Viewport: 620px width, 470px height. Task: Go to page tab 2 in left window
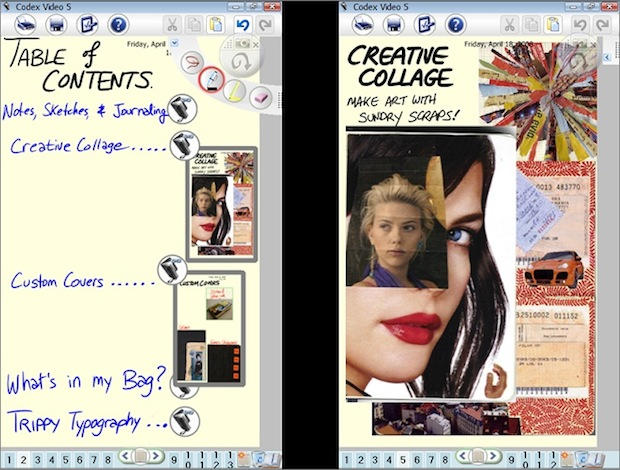coord(22,459)
